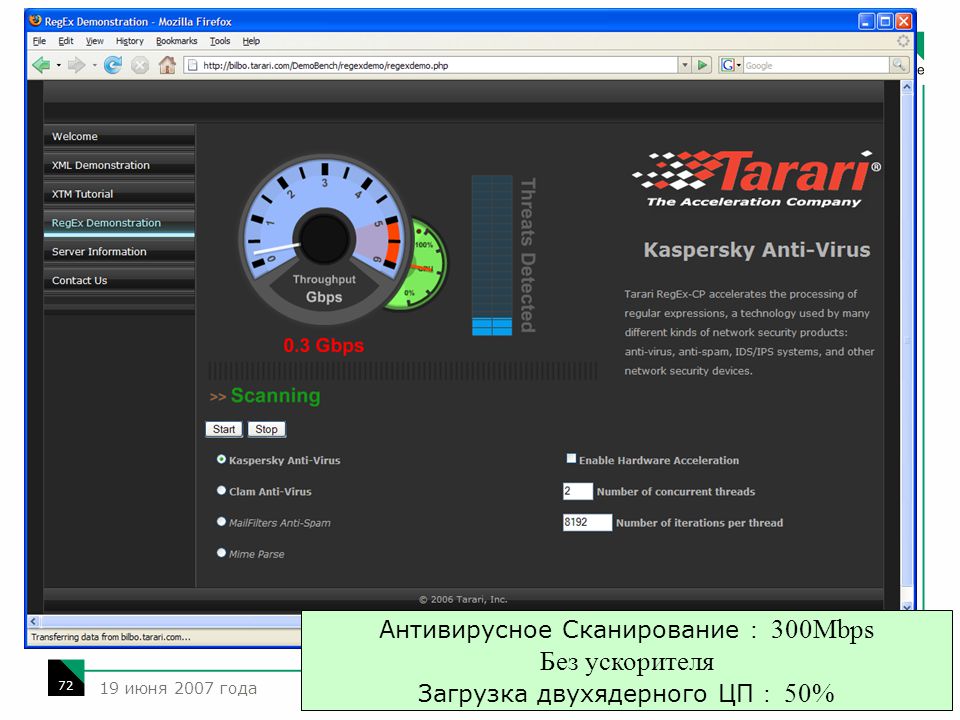
Task: Click the Tarari logo
Action: 757,179
